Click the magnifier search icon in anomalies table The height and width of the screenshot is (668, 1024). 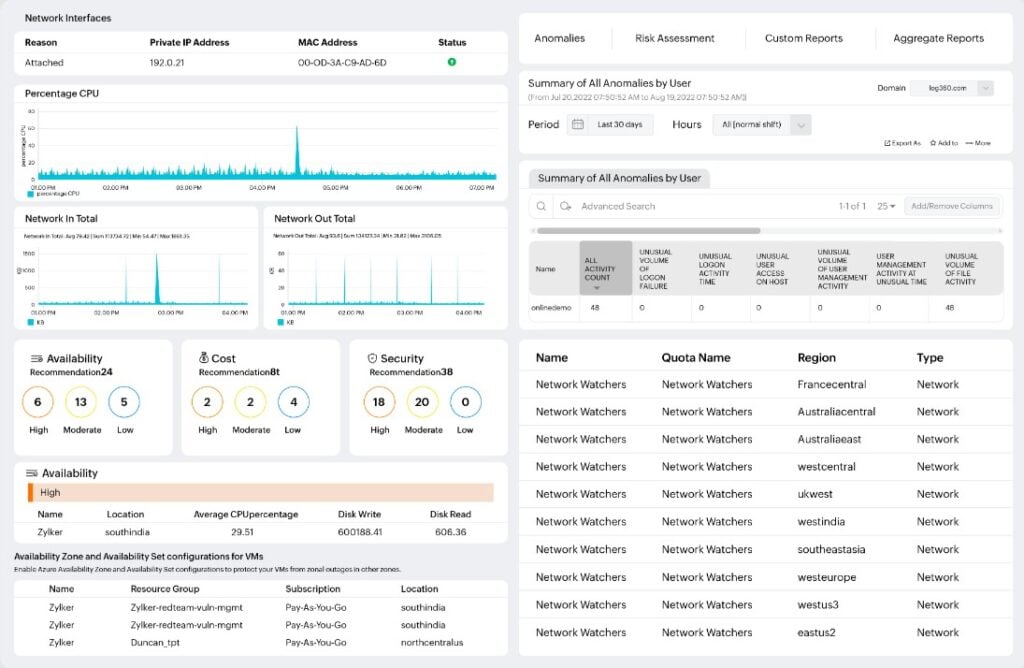[541, 206]
